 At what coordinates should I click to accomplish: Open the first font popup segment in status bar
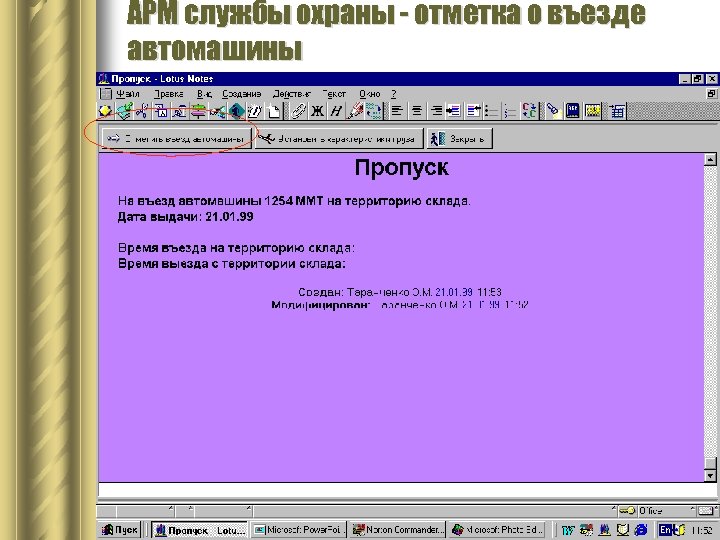(x=145, y=510)
